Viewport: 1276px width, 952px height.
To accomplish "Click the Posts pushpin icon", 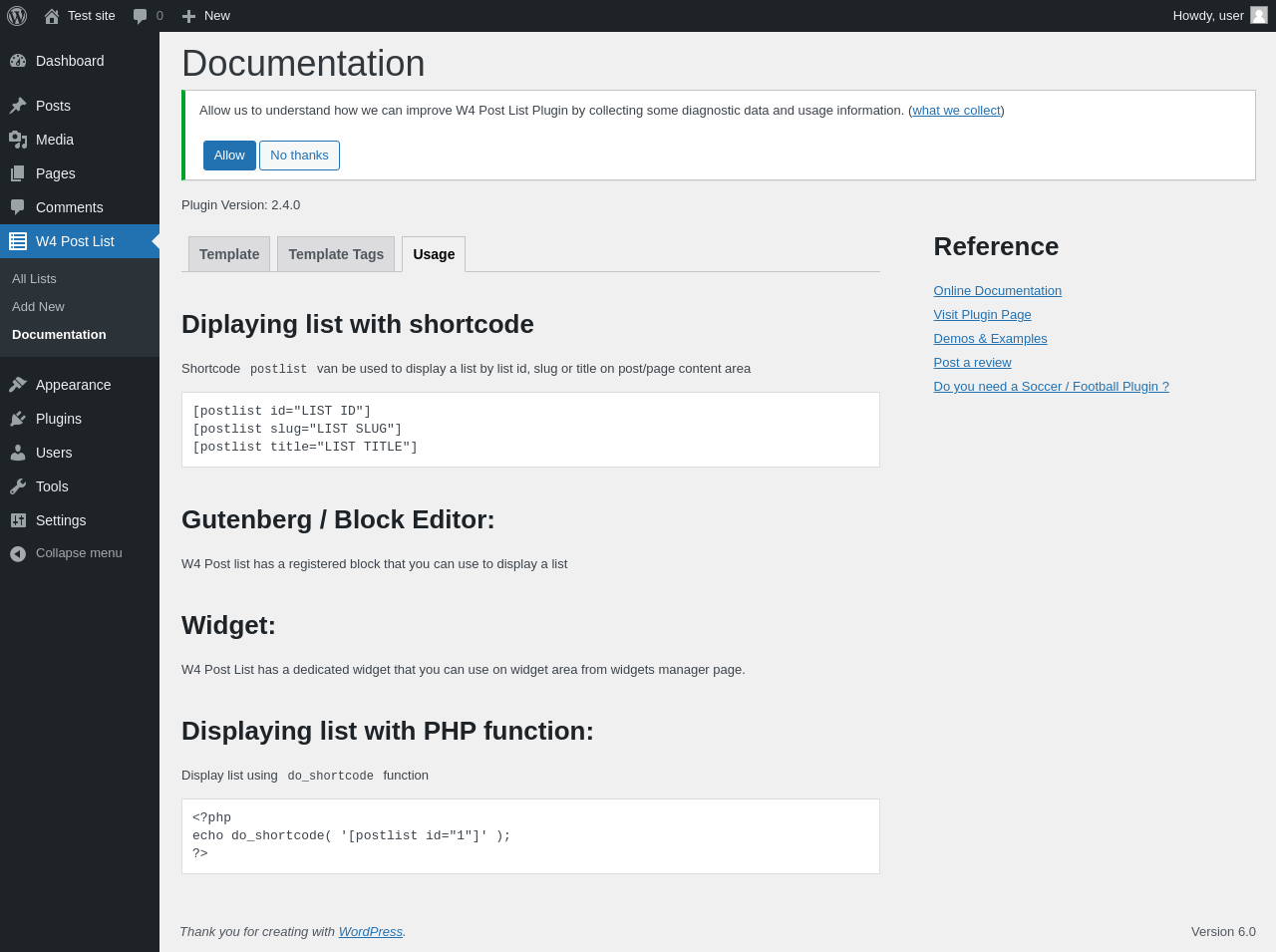I will 18,106.
